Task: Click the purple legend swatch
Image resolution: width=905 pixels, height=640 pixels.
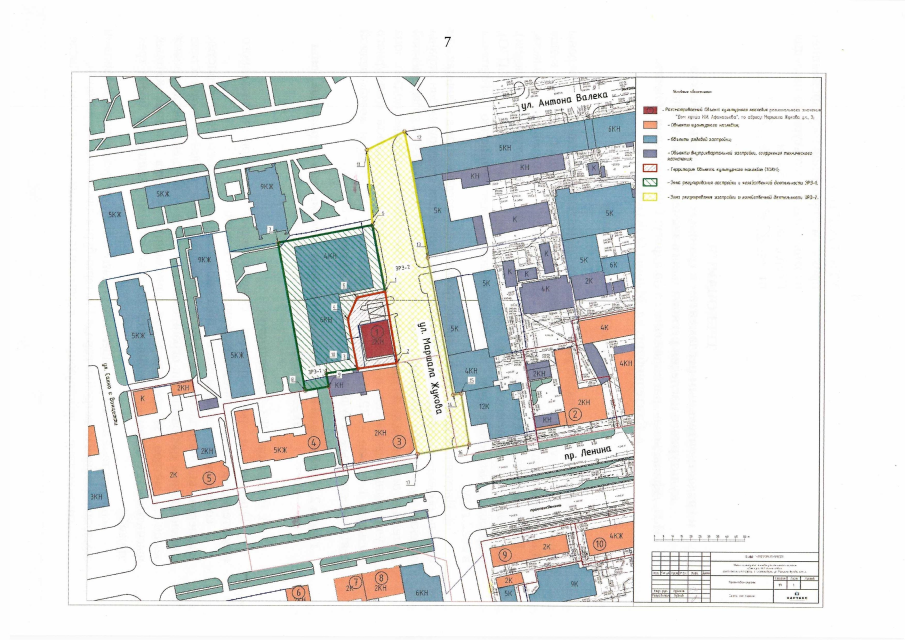Action: coord(650,155)
